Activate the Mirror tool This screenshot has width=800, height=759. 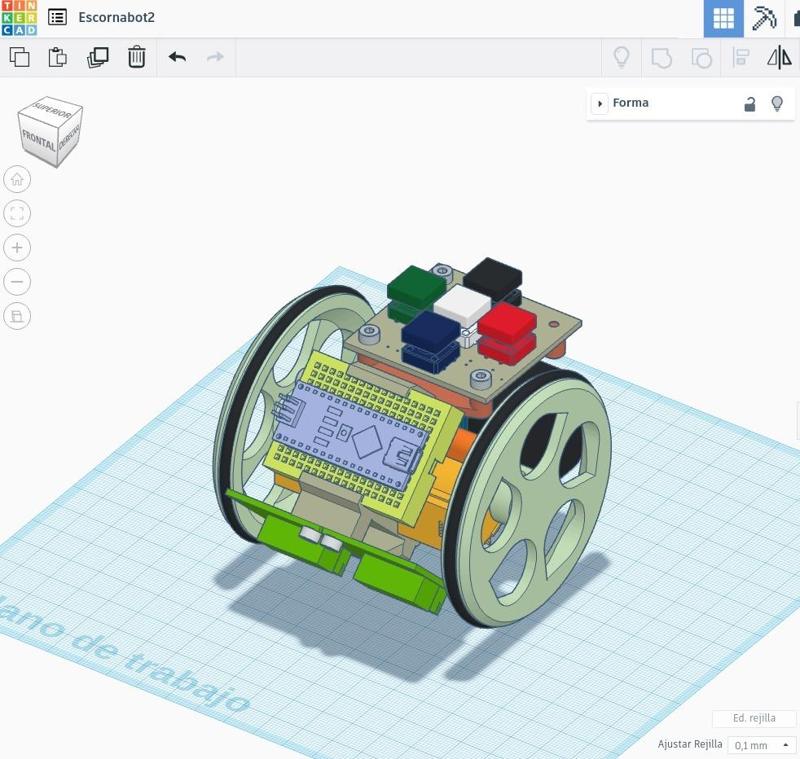(x=779, y=58)
